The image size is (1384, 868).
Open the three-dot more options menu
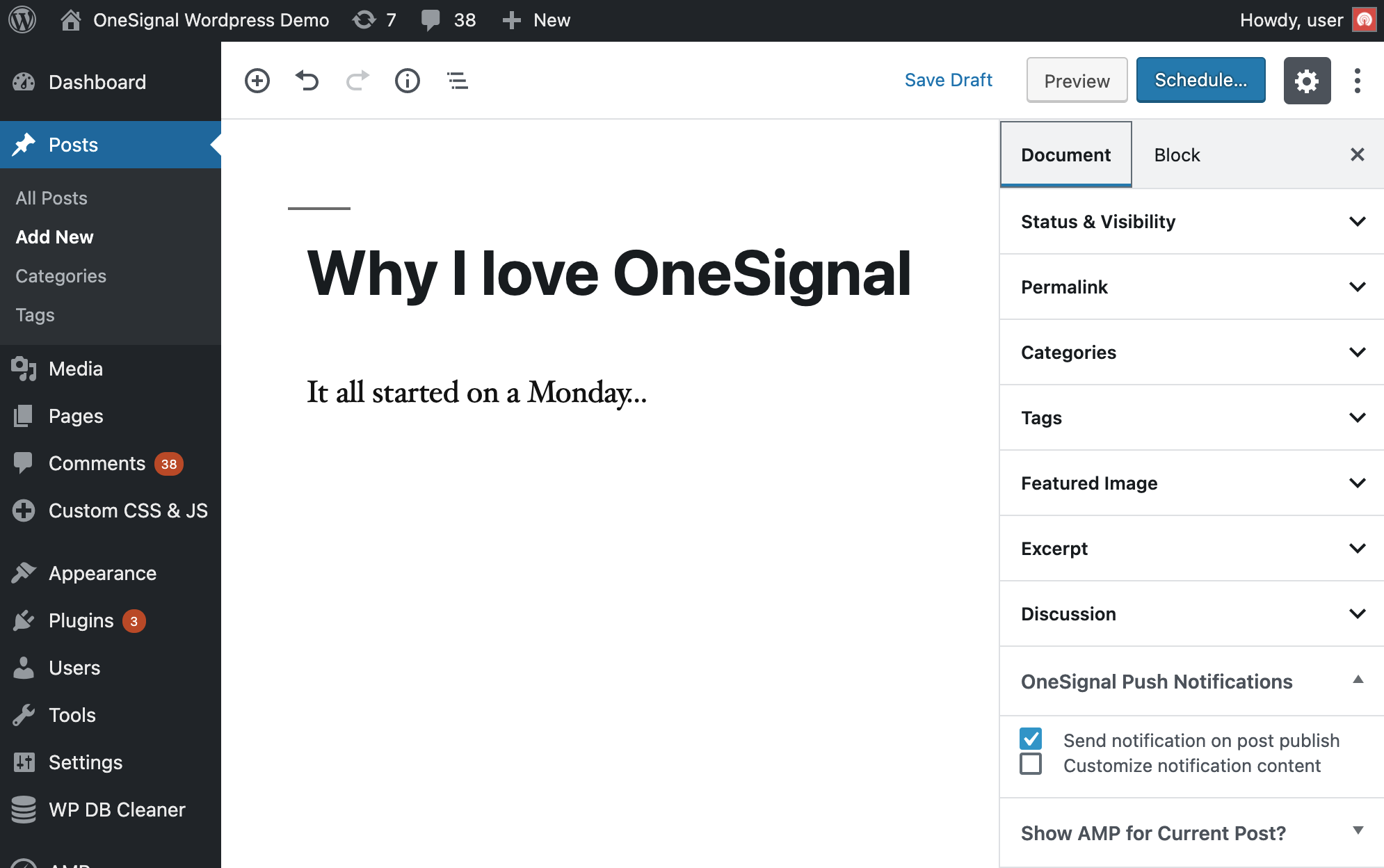[x=1357, y=81]
